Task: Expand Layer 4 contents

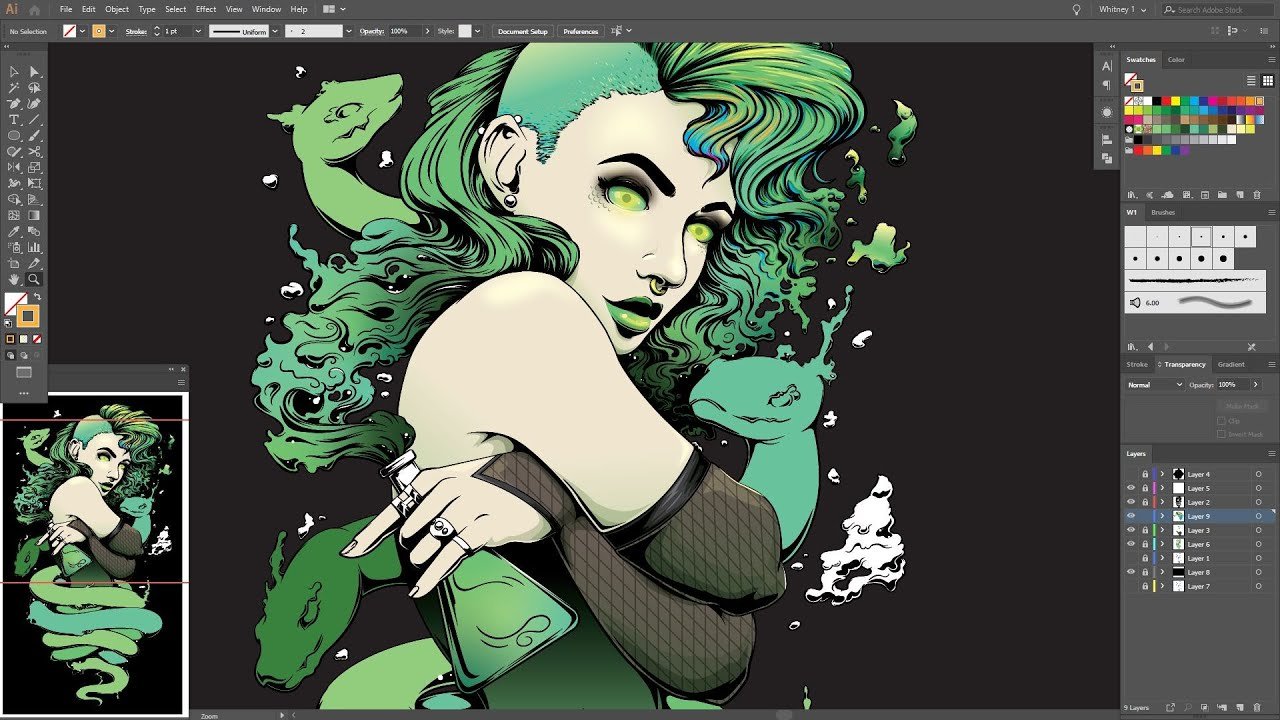Action: pyautogui.click(x=1162, y=474)
